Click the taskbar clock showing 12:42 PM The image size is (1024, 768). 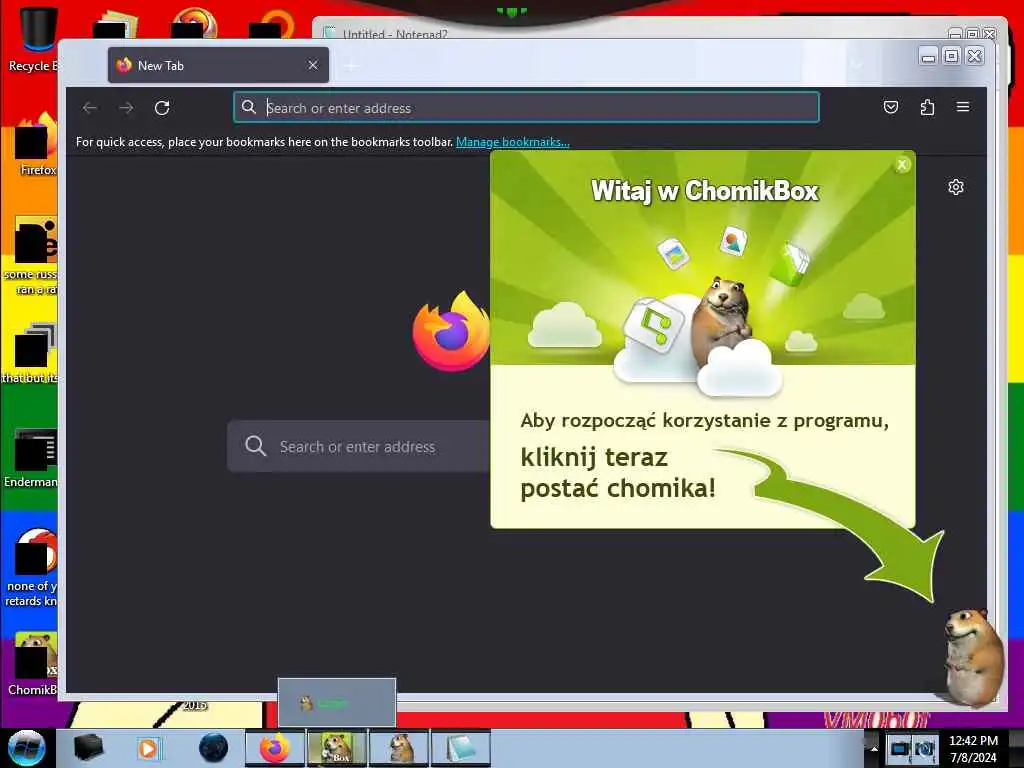coord(973,749)
